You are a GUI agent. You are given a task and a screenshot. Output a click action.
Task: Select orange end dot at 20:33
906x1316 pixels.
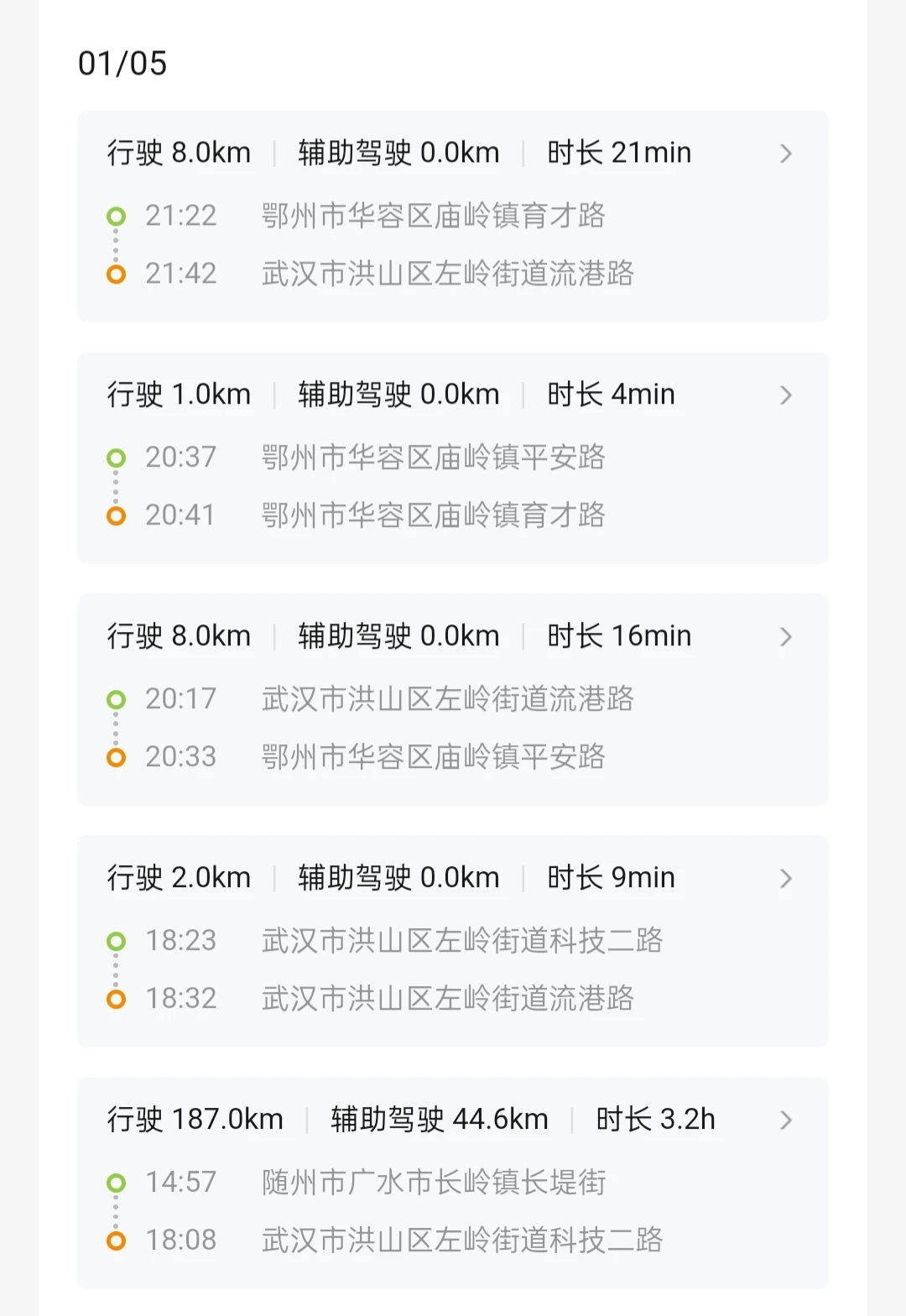tap(117, 757)
